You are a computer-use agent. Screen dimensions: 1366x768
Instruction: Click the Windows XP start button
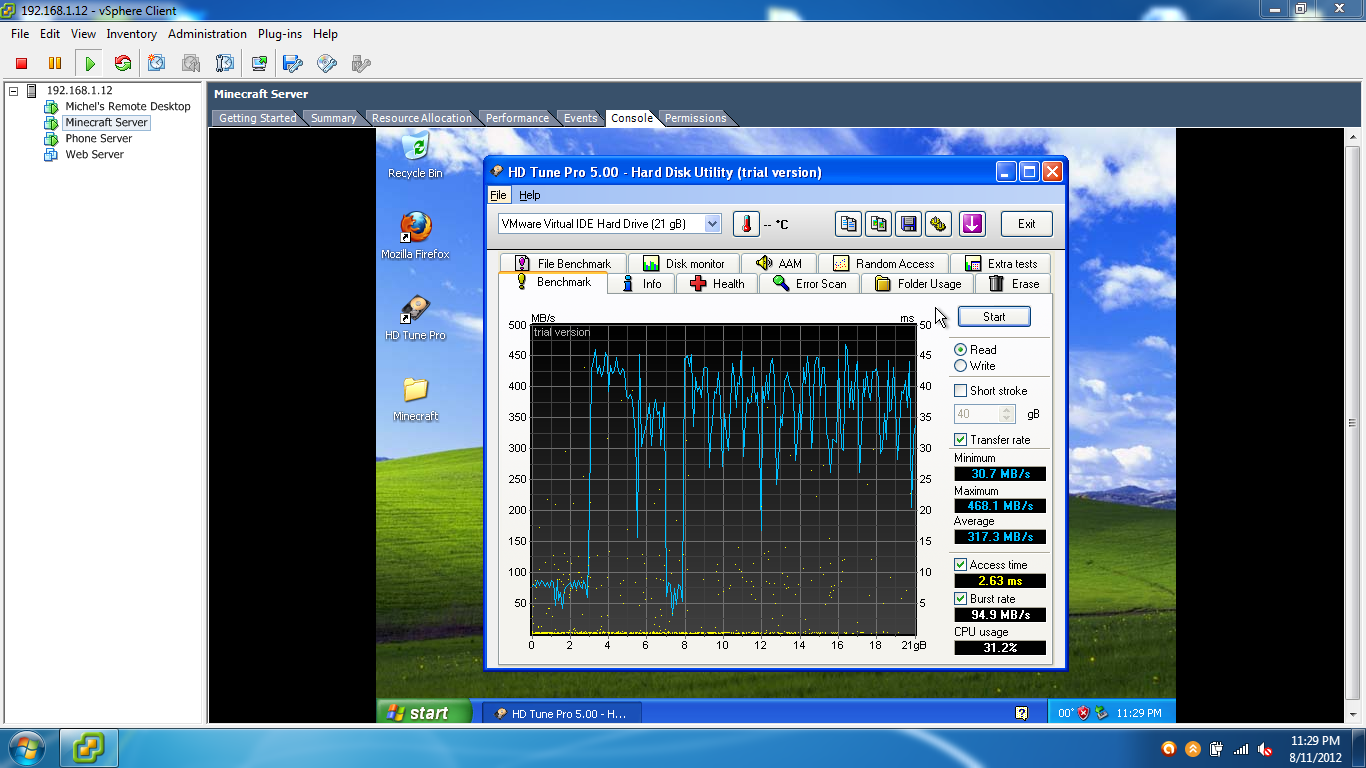click(426, 713)
